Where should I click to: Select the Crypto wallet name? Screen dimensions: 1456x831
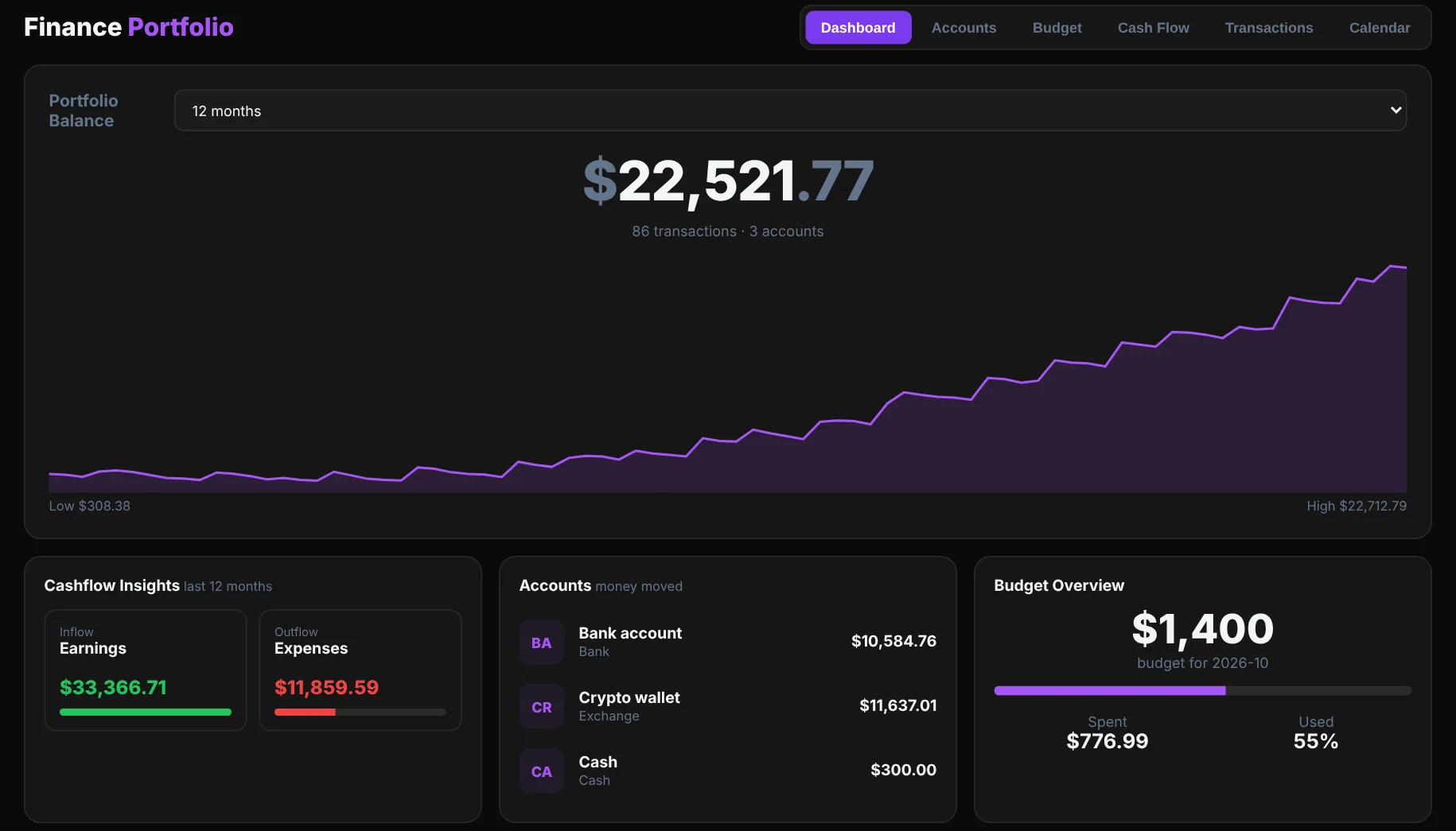[629, 697]
